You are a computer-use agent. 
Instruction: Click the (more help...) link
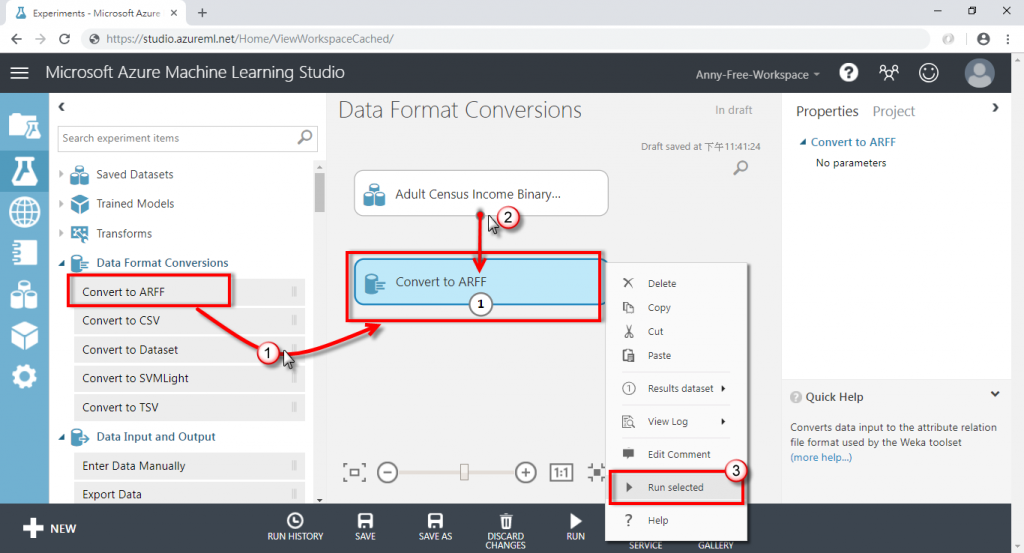pos(821,457)
